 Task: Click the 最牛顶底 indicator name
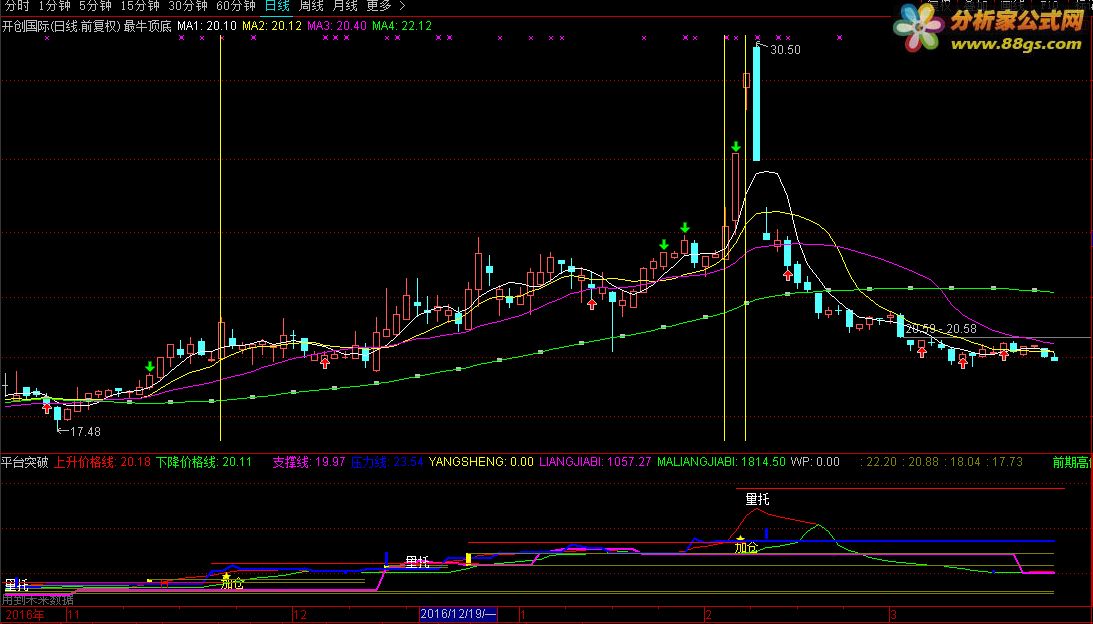pyautogui.click(x=148, y=26)
